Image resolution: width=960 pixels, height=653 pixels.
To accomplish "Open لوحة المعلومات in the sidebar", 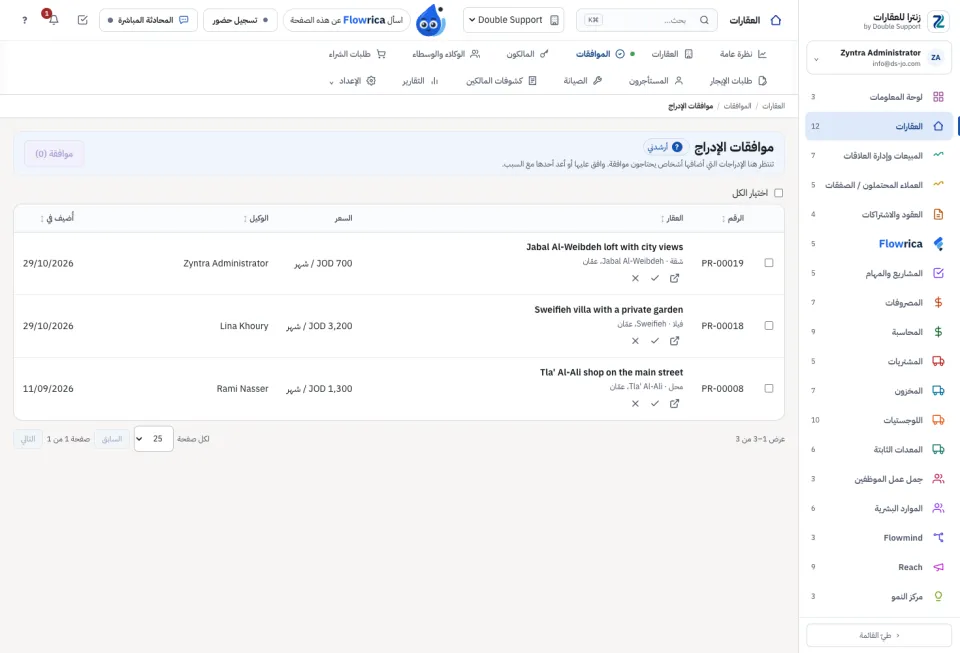I will tap(879, 97).
